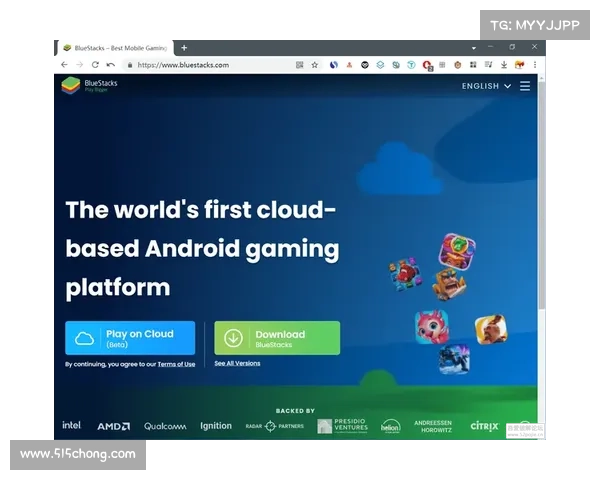Viewport: 600px width, 480px height.
Task: Click the purple-framed game icon at top
Action: [457, 251]
